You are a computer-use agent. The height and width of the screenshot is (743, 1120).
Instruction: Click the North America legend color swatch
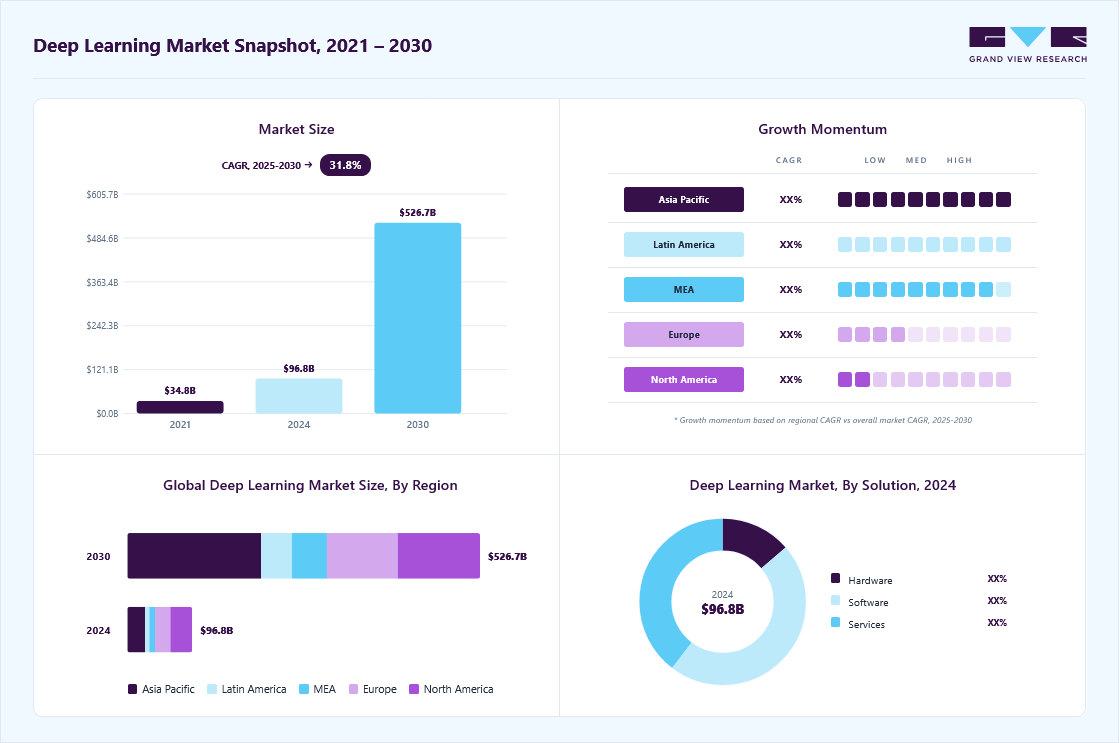[414, 689]
